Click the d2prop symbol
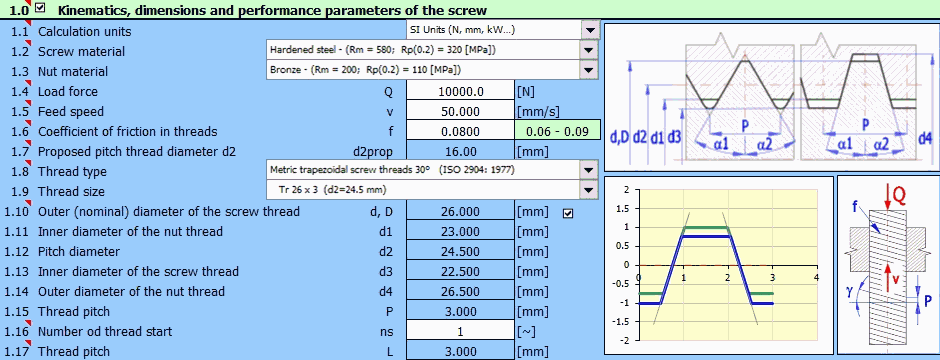This screenshot has width=940, height=360. pos(373,152)
